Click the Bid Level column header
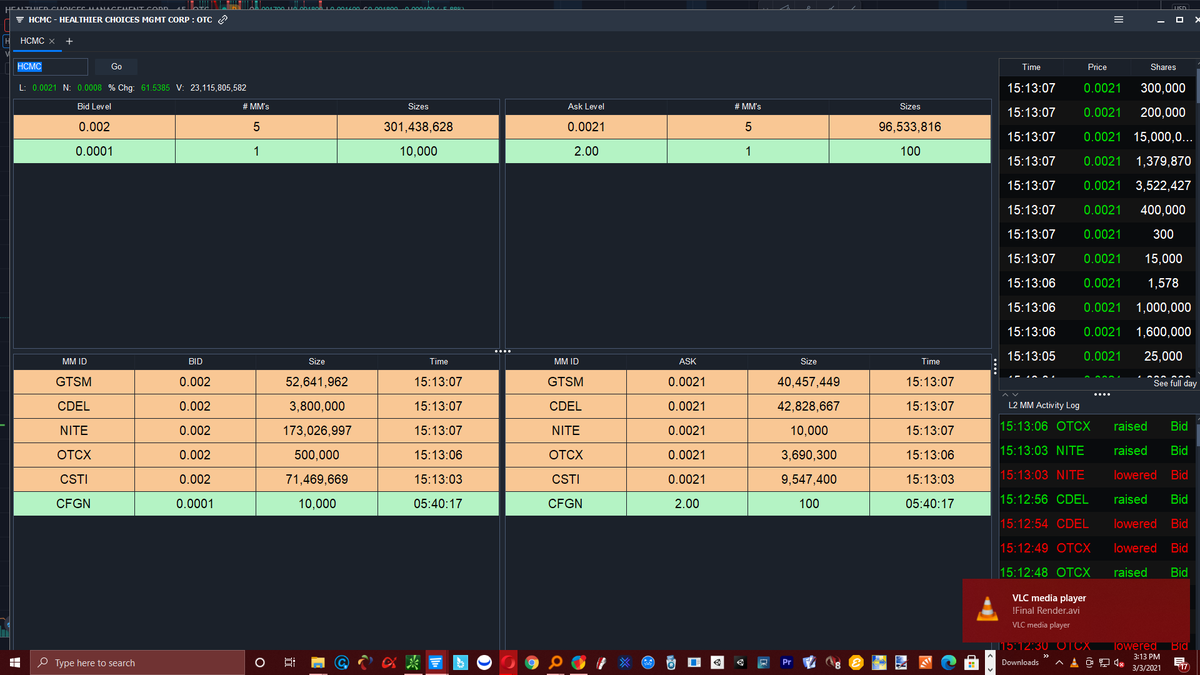Image resolution: width=1200 pixels, height=675 pixels. coord(94,106)
